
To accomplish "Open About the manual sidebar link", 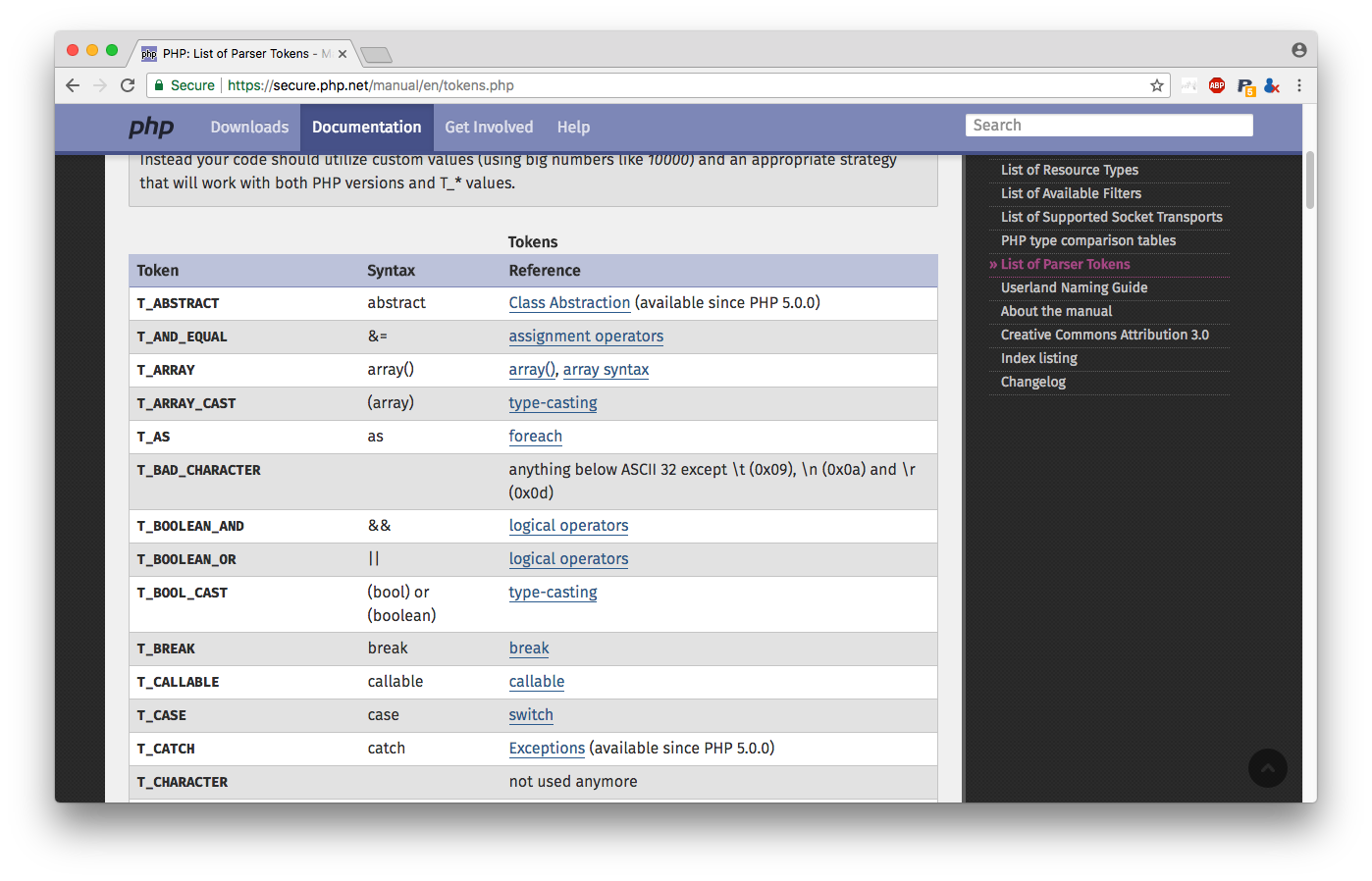I will [1056, 311].
